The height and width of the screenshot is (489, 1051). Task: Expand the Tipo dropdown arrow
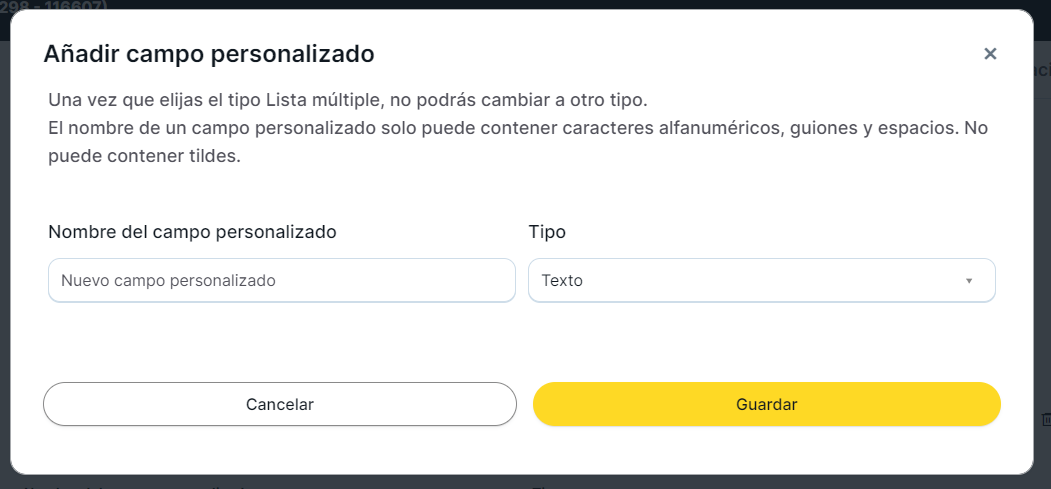tap(968, 281)
